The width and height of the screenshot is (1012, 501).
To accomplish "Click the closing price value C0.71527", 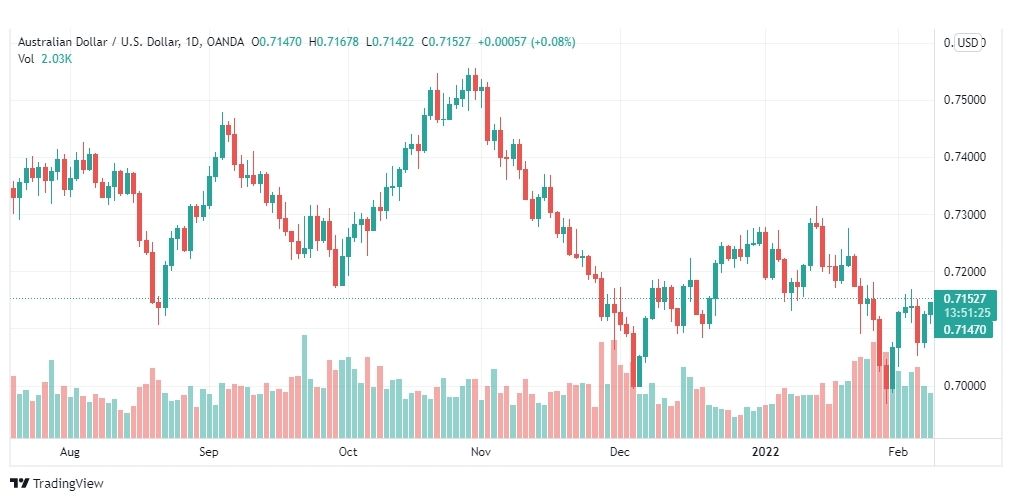I will pyautogui.click(x=447, y=42).
